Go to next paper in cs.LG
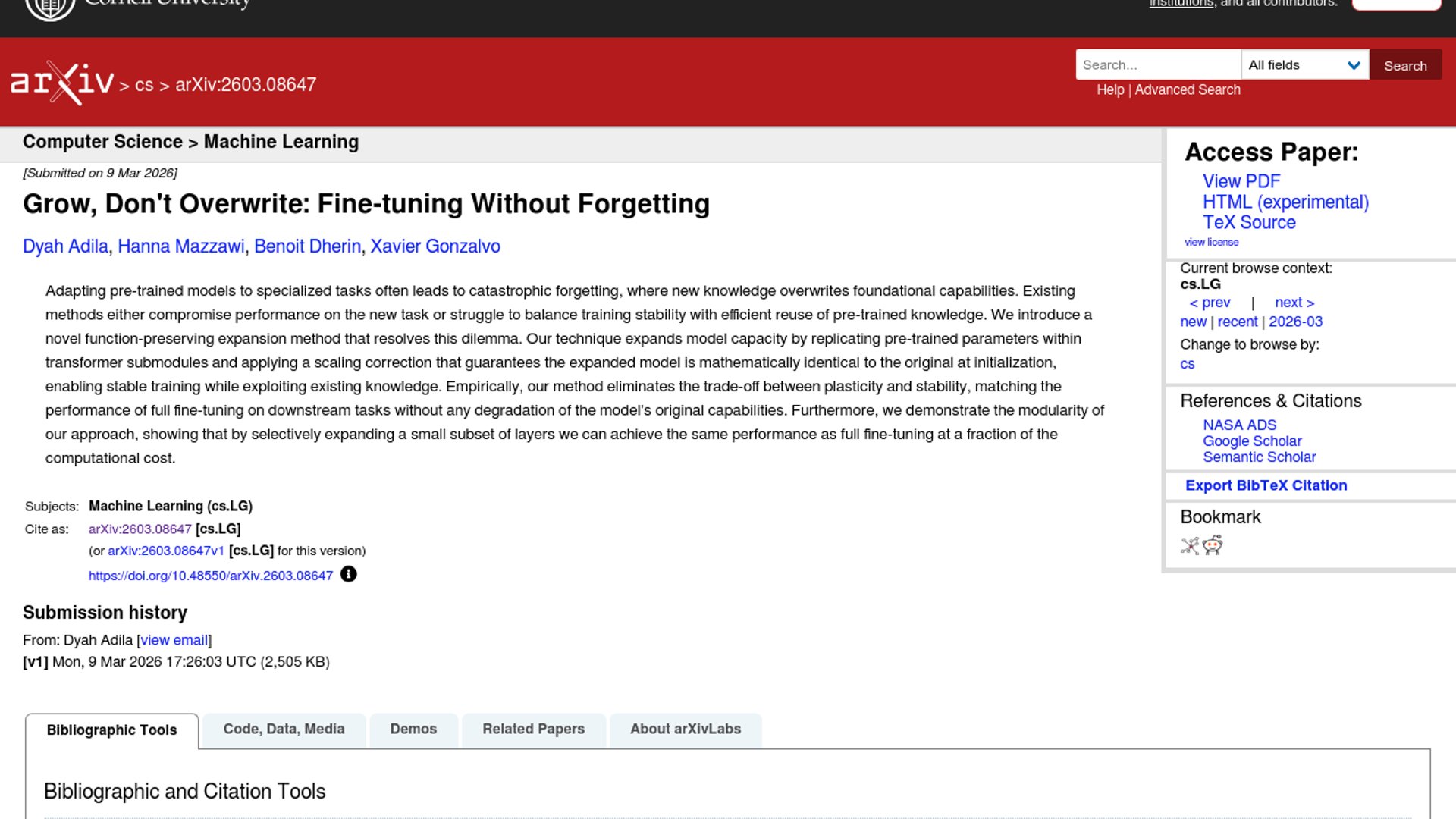This screenshot has width=1456, height=819. click(1294, 303)
